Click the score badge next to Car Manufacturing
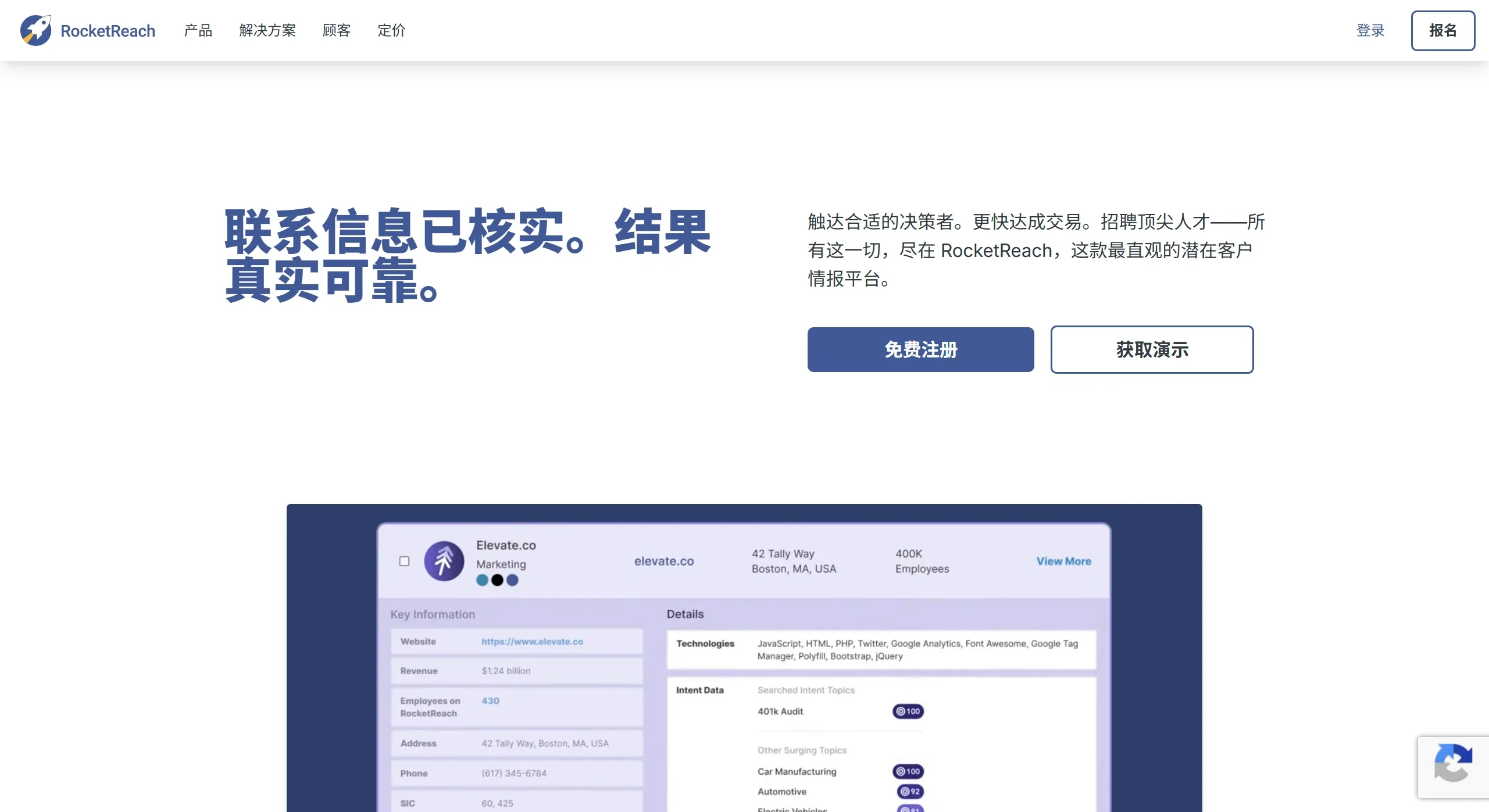Image resolution: width=1489 pixels, height=812 pixels. pos(909,771)
